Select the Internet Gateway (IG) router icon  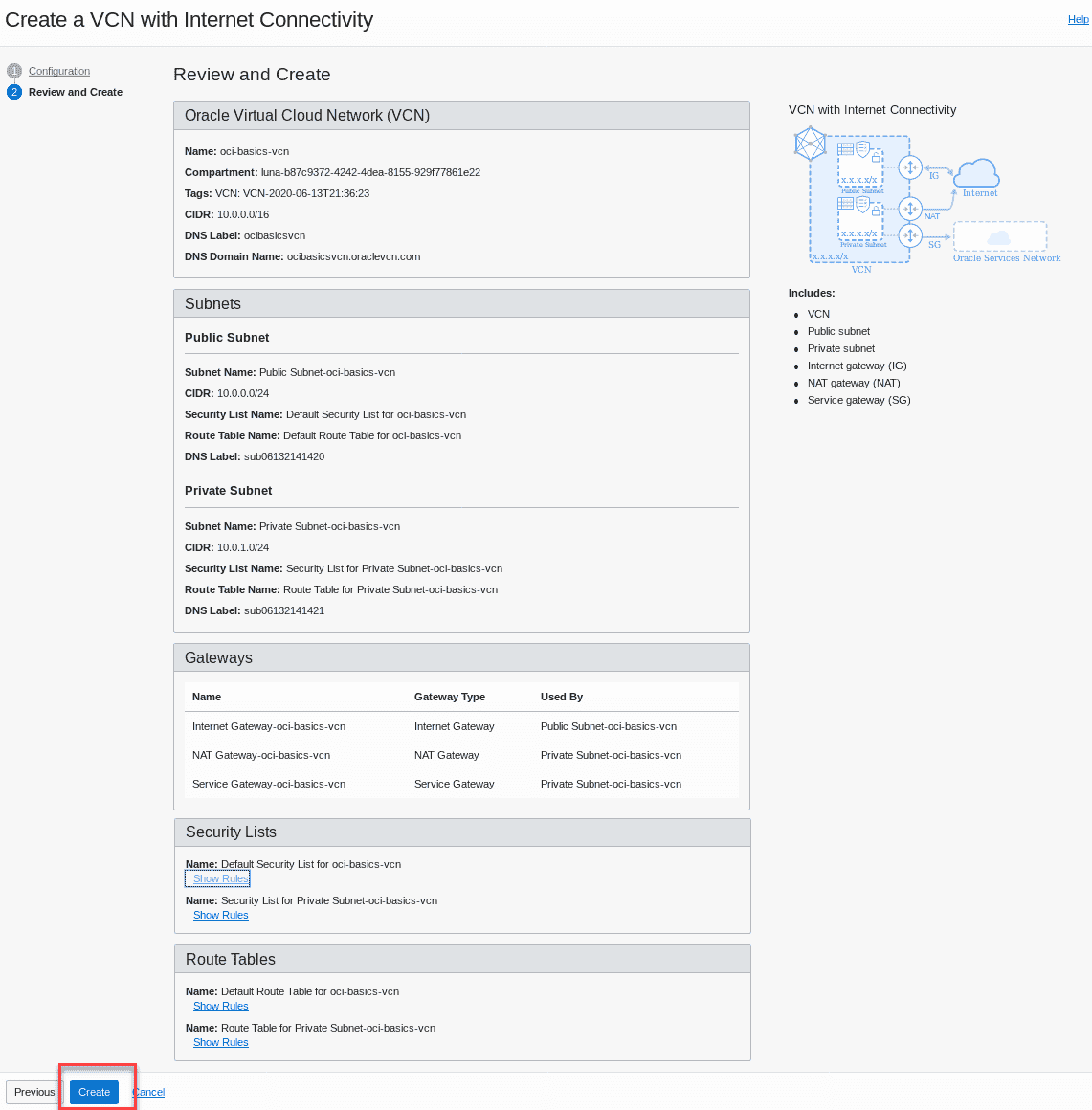tap(910, 167)
